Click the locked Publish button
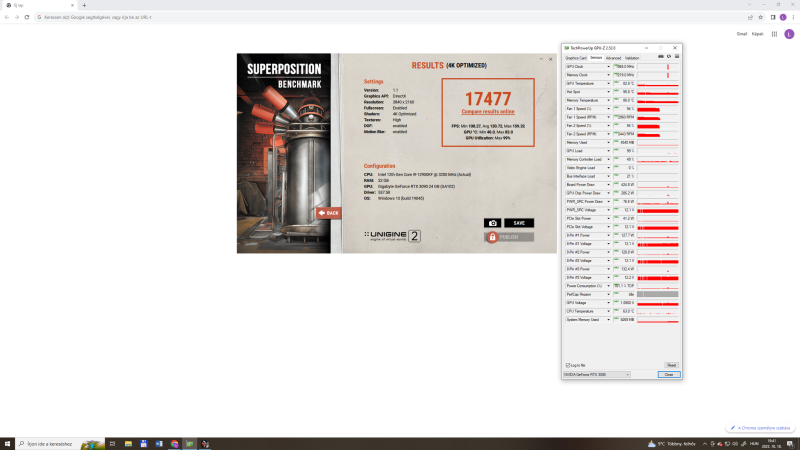 click(509, 237)
